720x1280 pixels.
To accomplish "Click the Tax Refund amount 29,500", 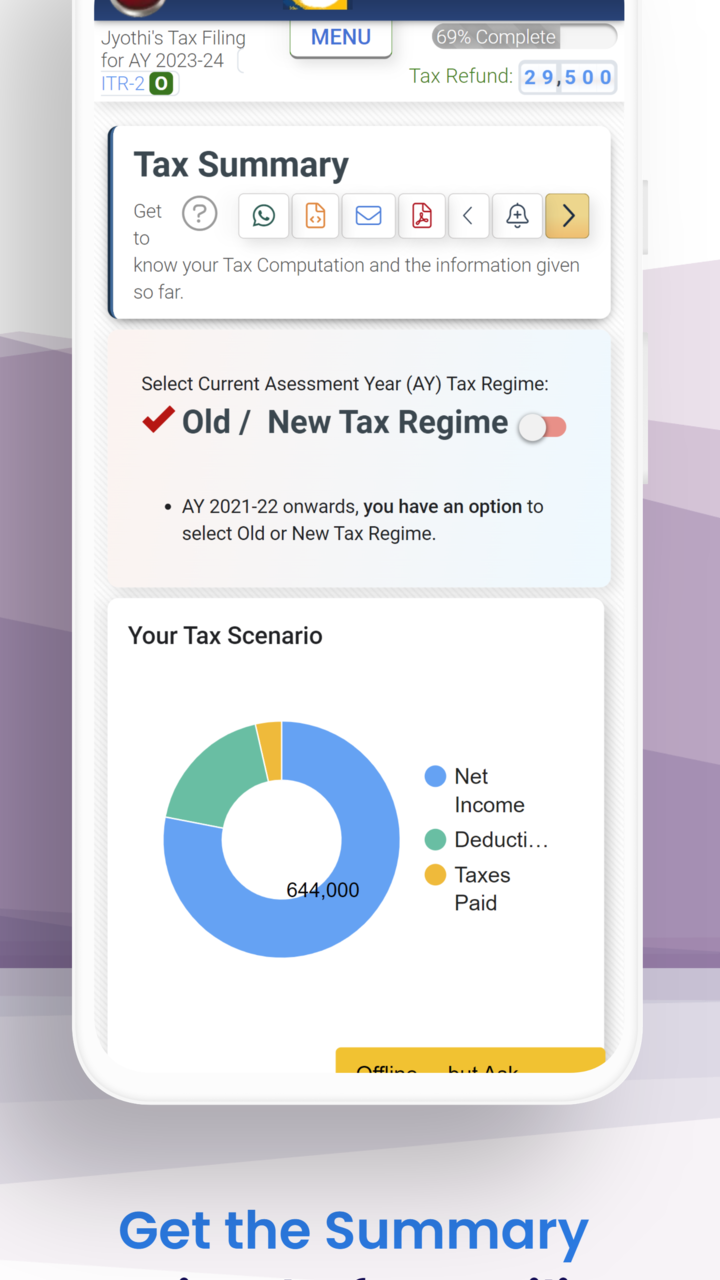I will pos(567,77).
